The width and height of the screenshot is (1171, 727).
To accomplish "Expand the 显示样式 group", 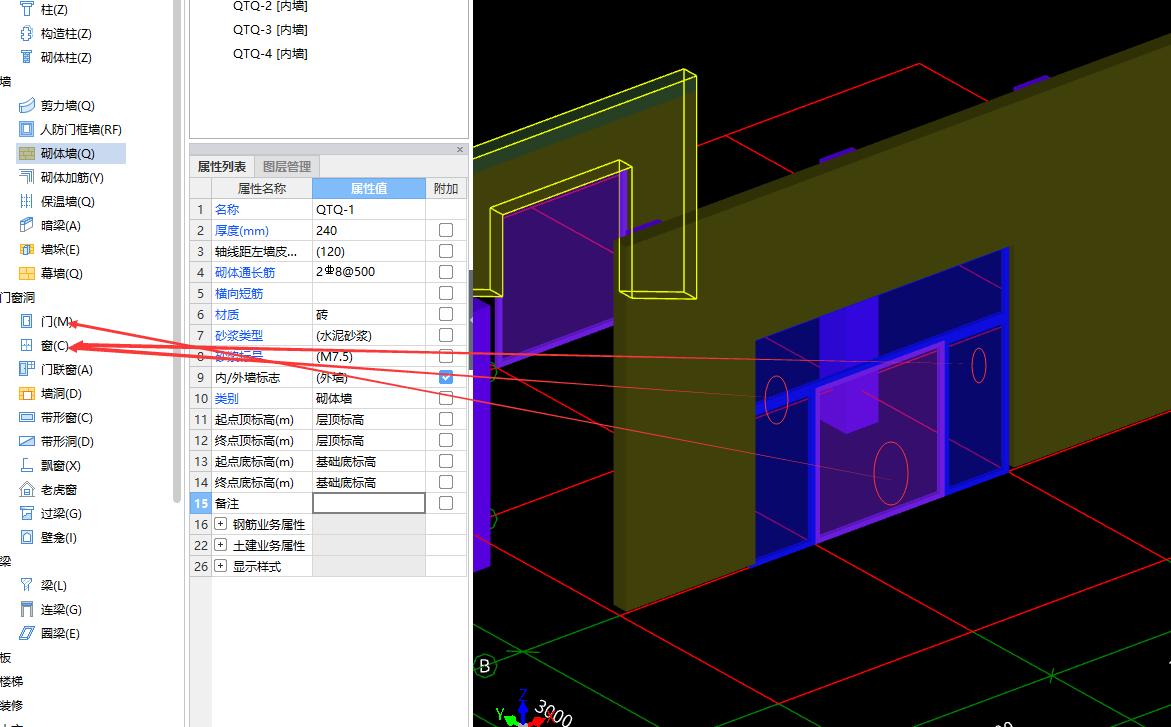I will [220, 566].
